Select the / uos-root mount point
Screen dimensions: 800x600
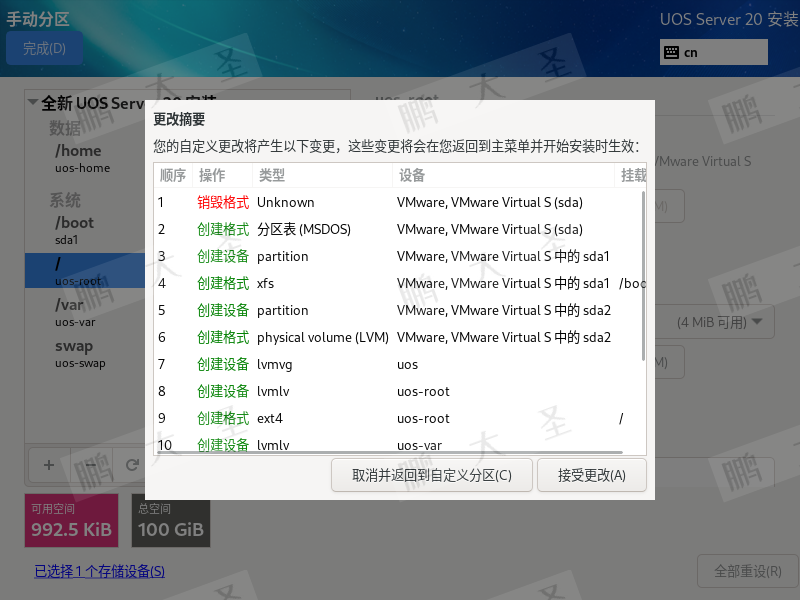[x=85, y=271]
